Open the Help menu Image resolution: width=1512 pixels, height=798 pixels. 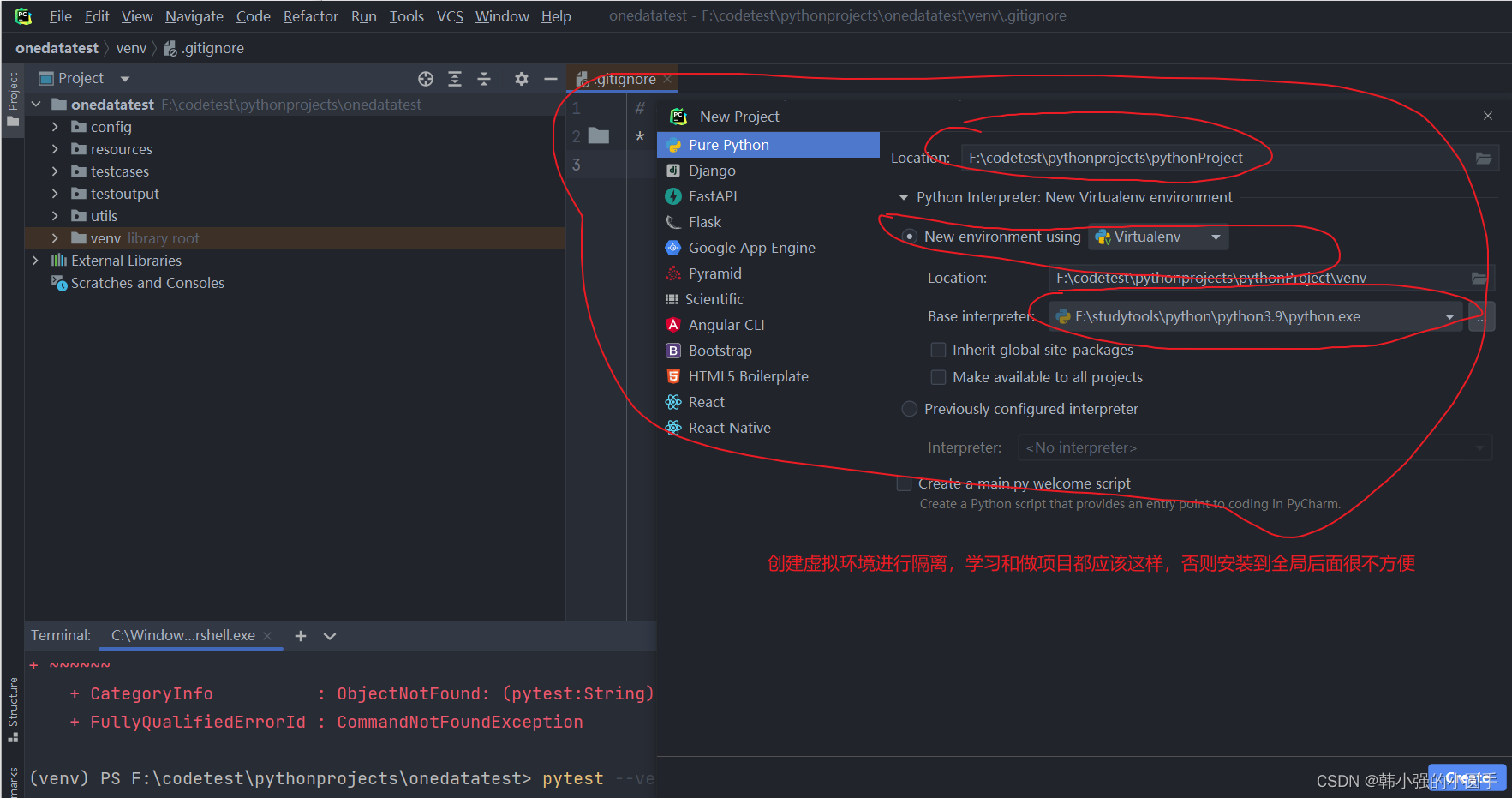click(x=556, y=16)
